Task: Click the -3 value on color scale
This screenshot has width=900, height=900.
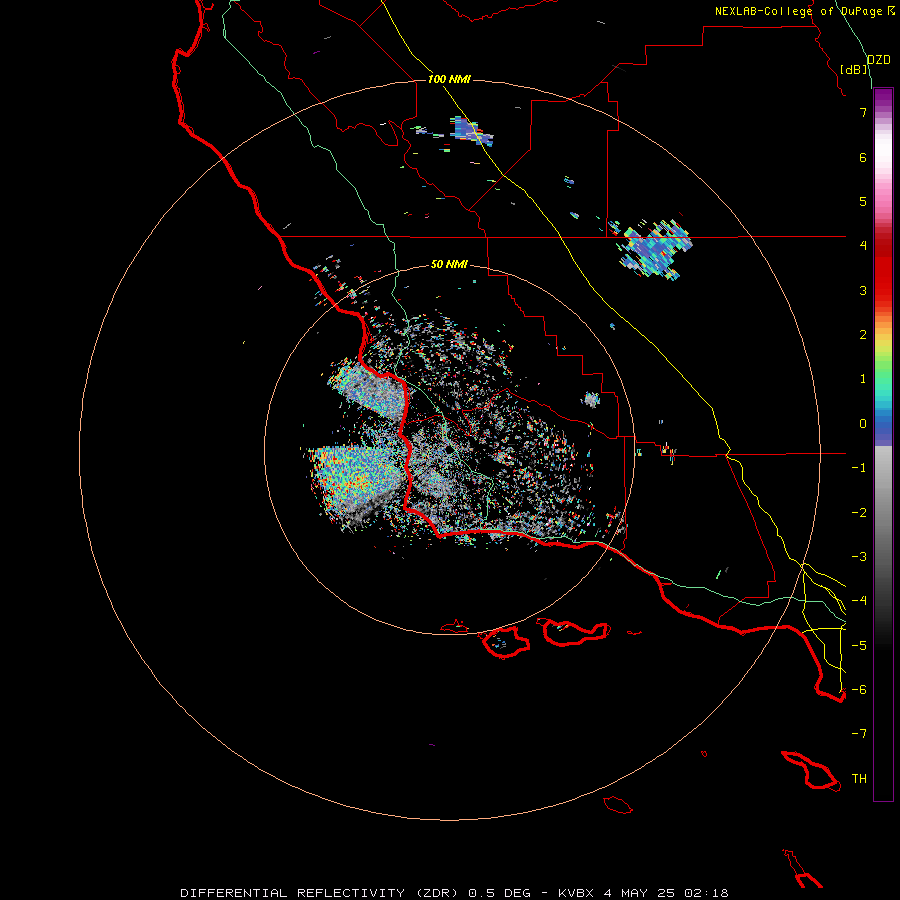Action: (x=859, y=557)
